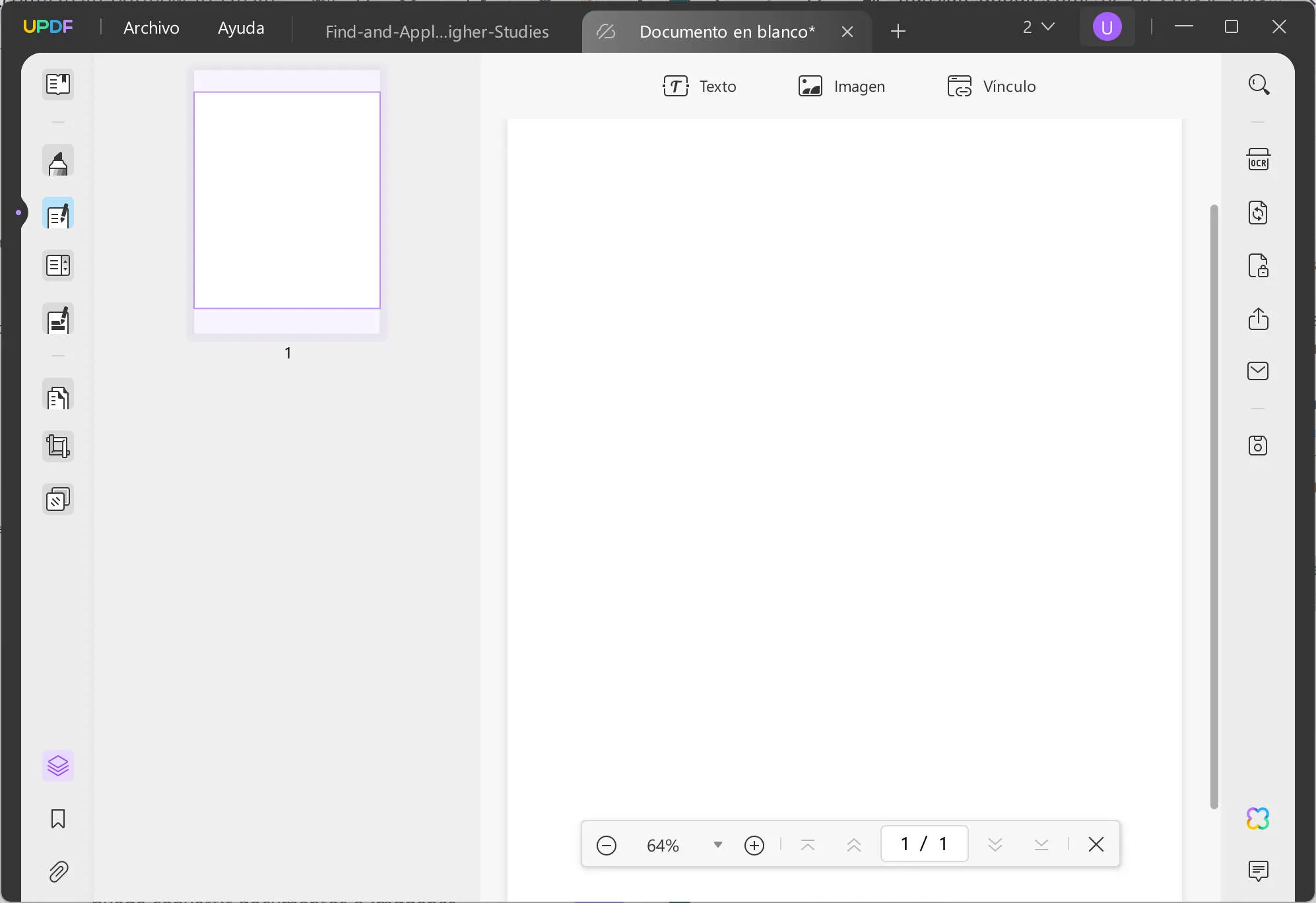
Task: Close the zoom navigation bar
Action: tap(1096, 844)
